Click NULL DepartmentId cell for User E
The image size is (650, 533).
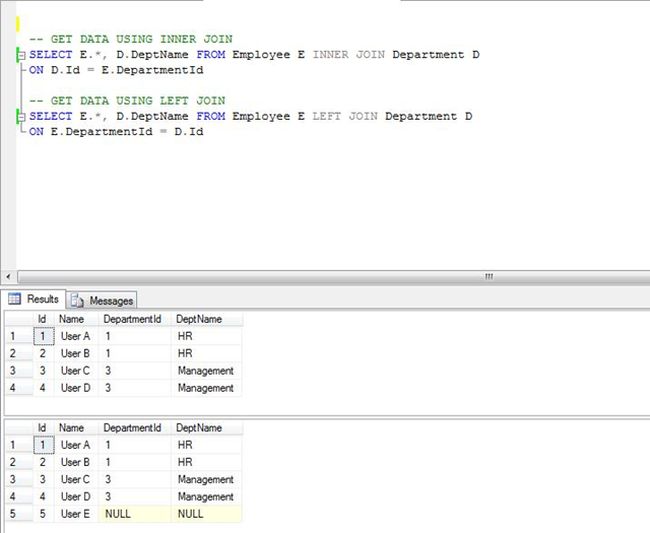(x=135, y=514)
